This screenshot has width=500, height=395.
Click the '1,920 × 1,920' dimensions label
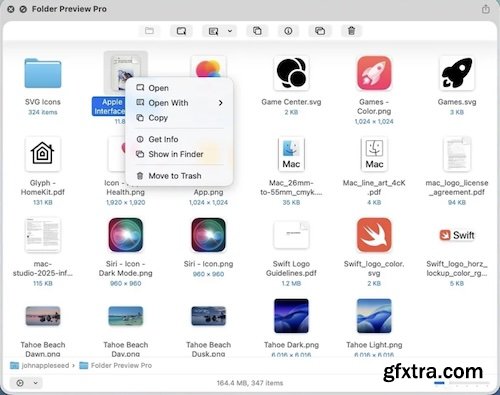point(126,202)
